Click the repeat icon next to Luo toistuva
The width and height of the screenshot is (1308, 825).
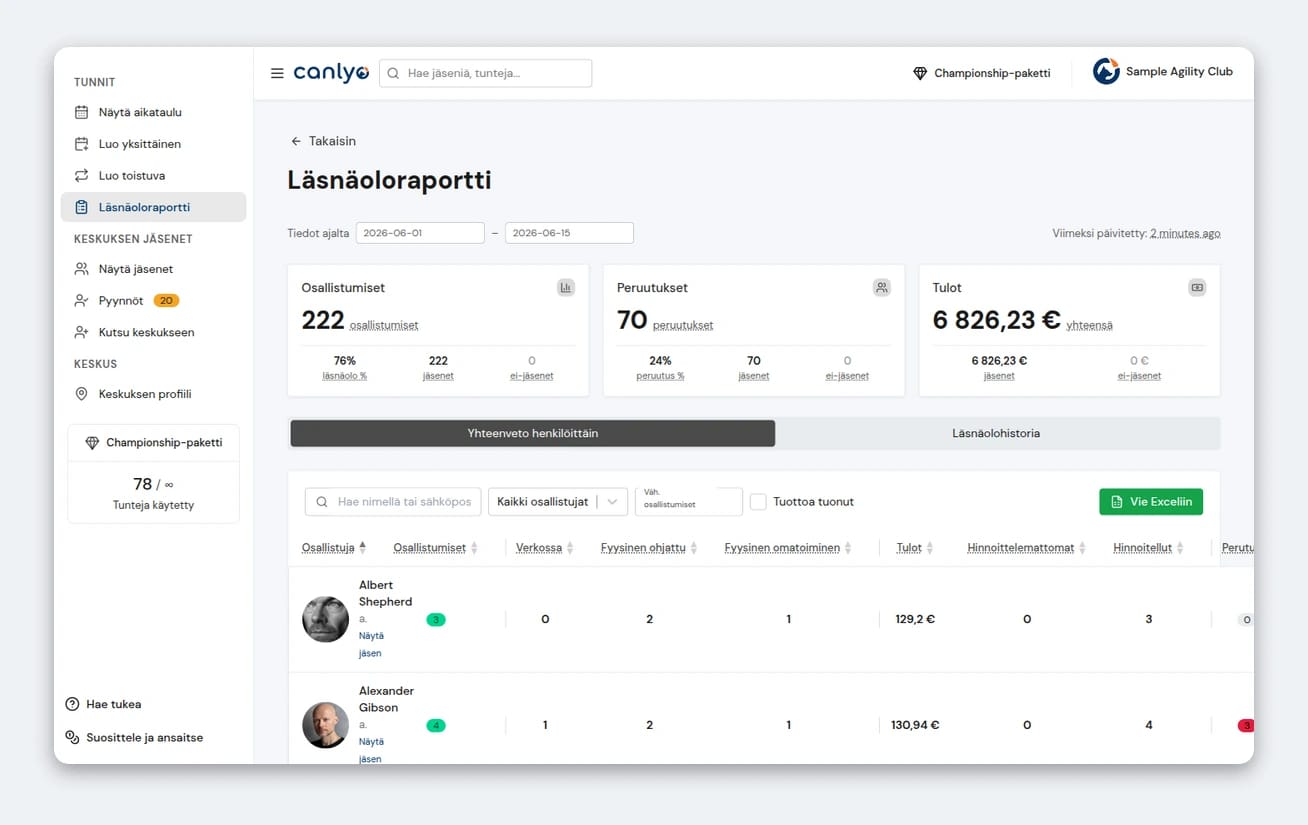[82, 175]
